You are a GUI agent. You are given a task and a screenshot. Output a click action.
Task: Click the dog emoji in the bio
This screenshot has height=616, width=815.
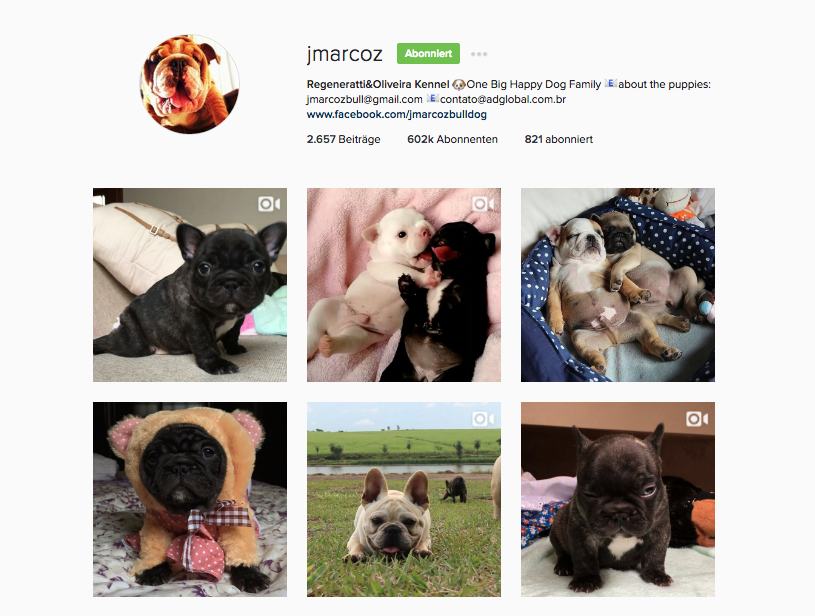pos(458,84)
